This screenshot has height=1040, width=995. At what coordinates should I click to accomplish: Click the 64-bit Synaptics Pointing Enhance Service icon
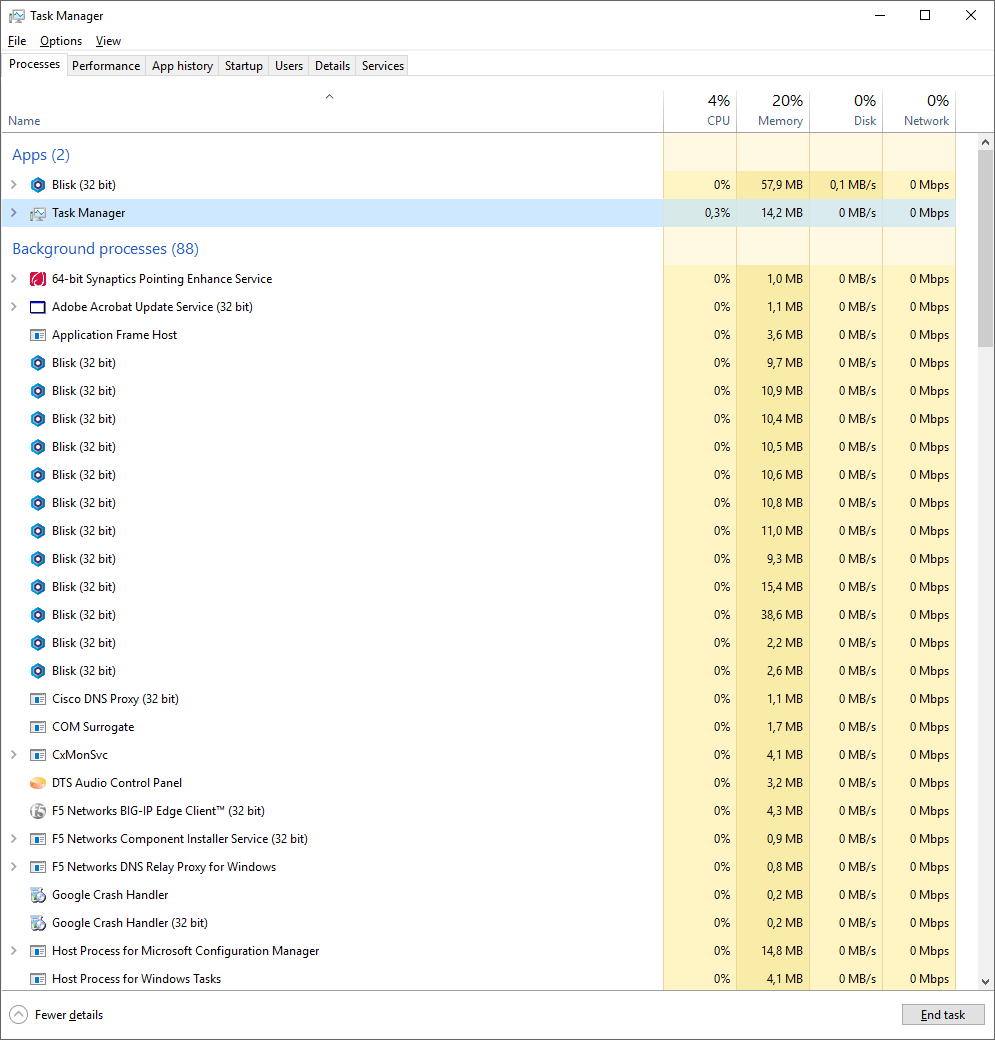37,278
